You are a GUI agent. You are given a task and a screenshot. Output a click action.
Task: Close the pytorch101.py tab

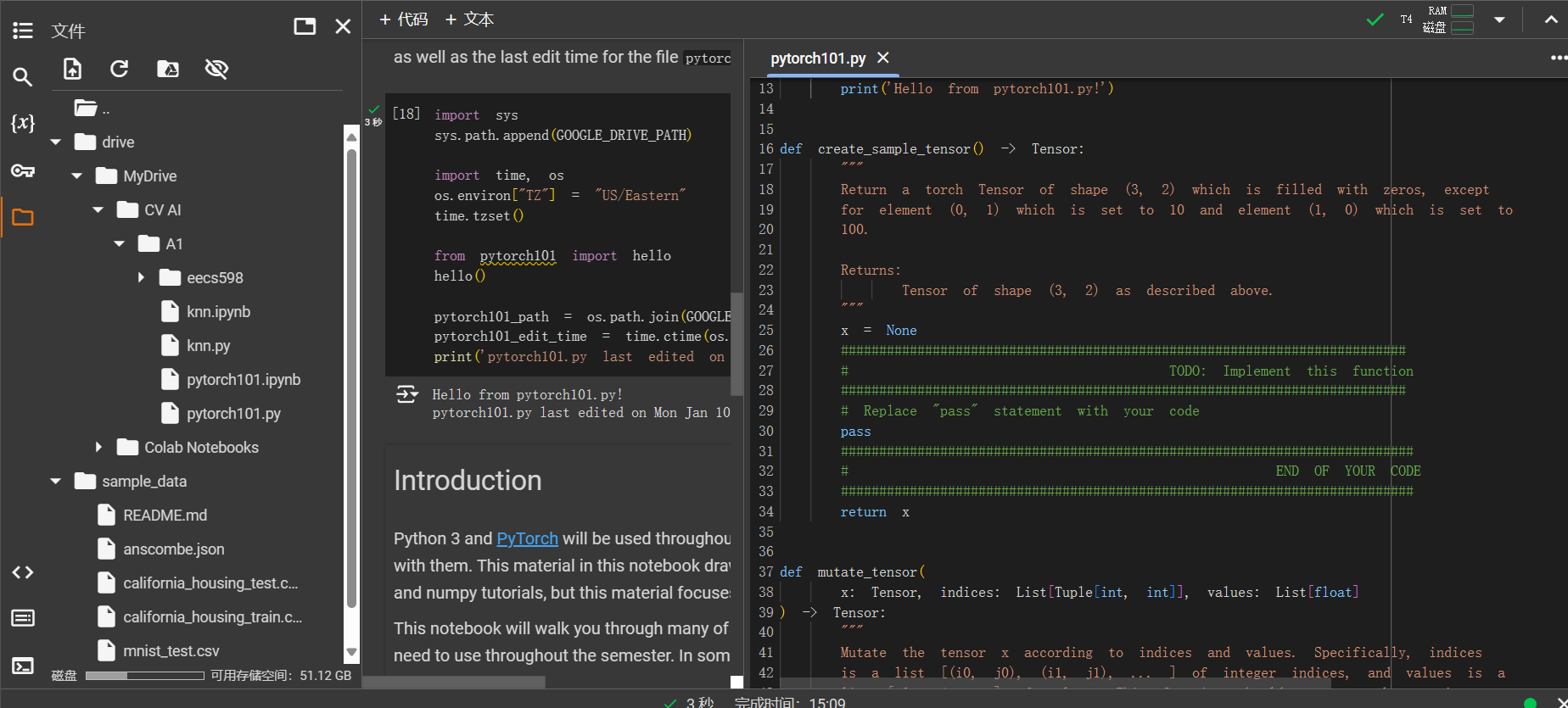coord(883,58)
